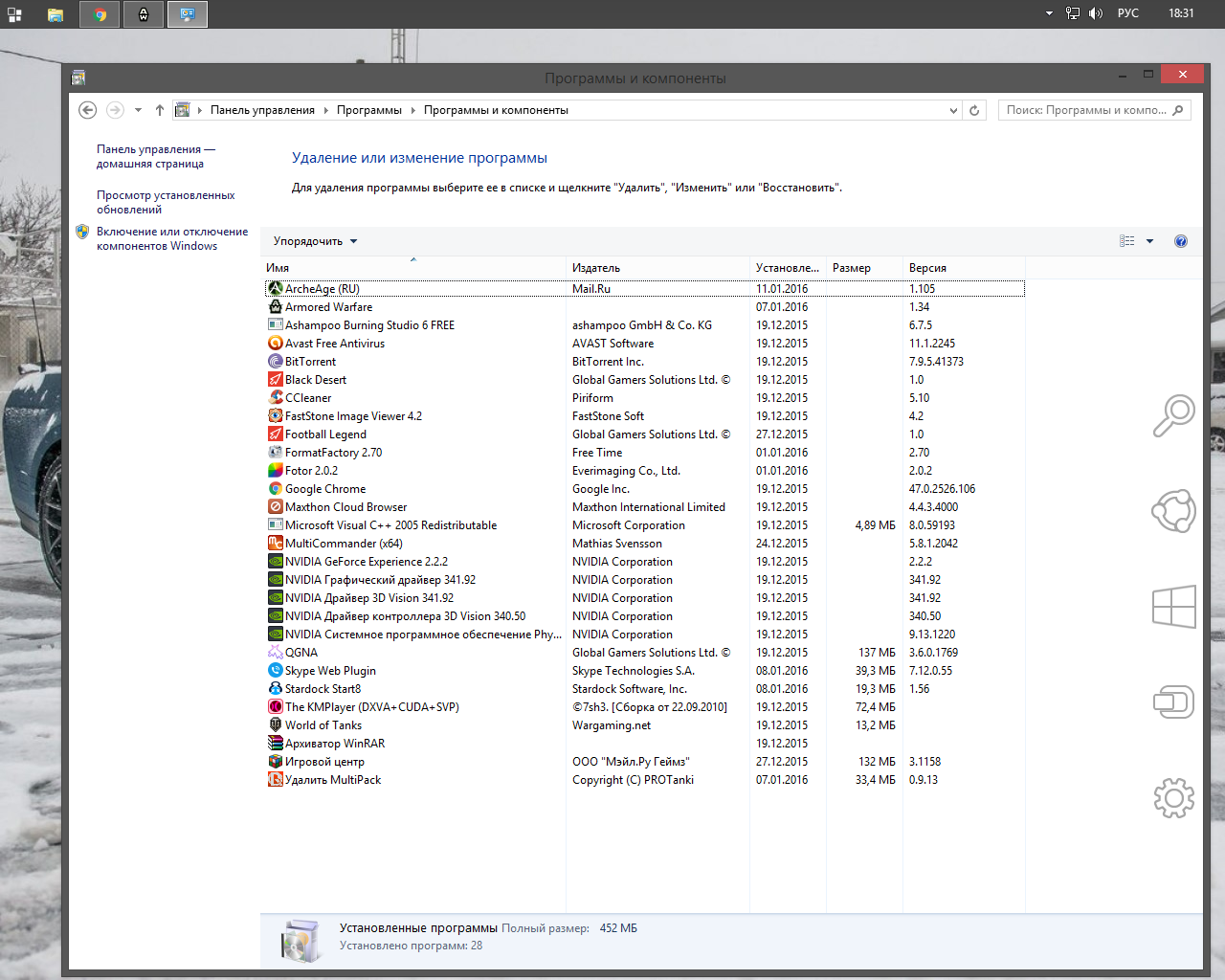Click the Windows Start charm icon
The image size is (1225, 980).
[x=1173, y=607]
